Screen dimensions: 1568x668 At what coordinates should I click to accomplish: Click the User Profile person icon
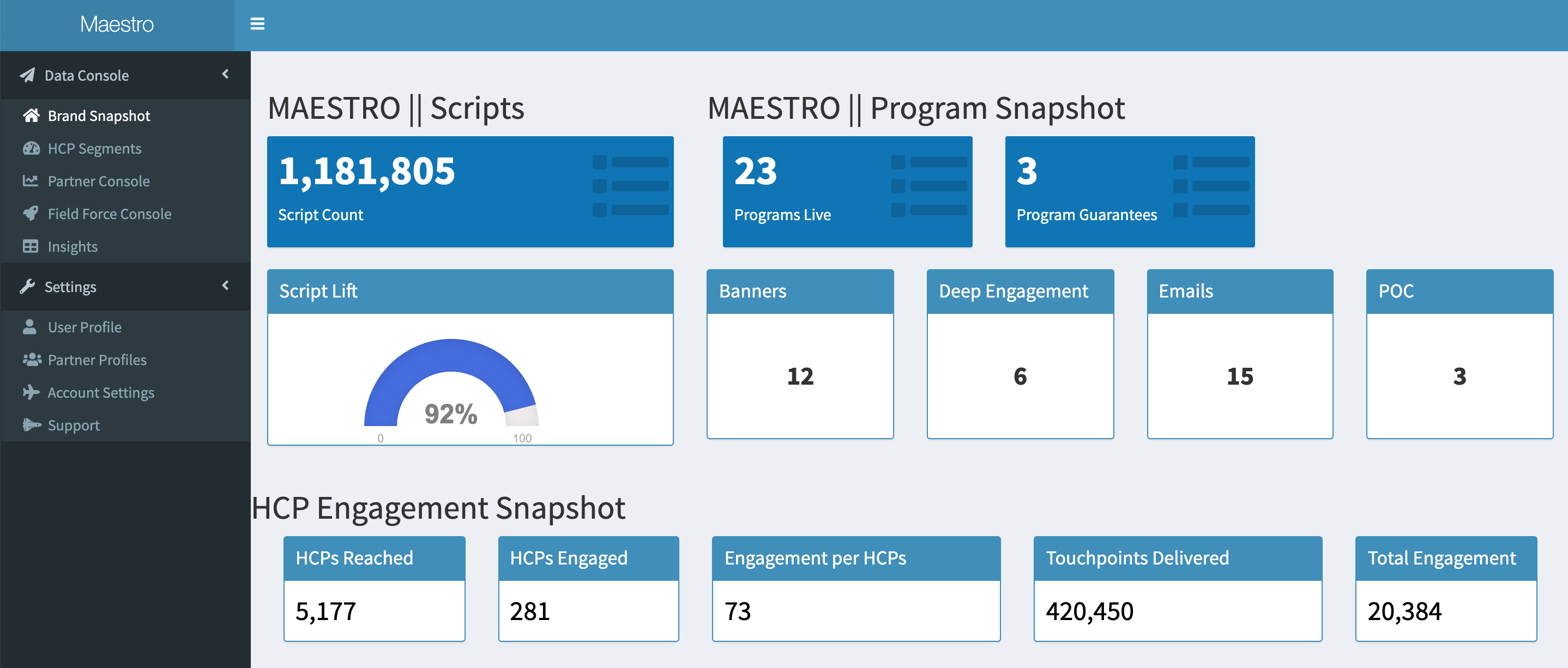coord(29,327)
